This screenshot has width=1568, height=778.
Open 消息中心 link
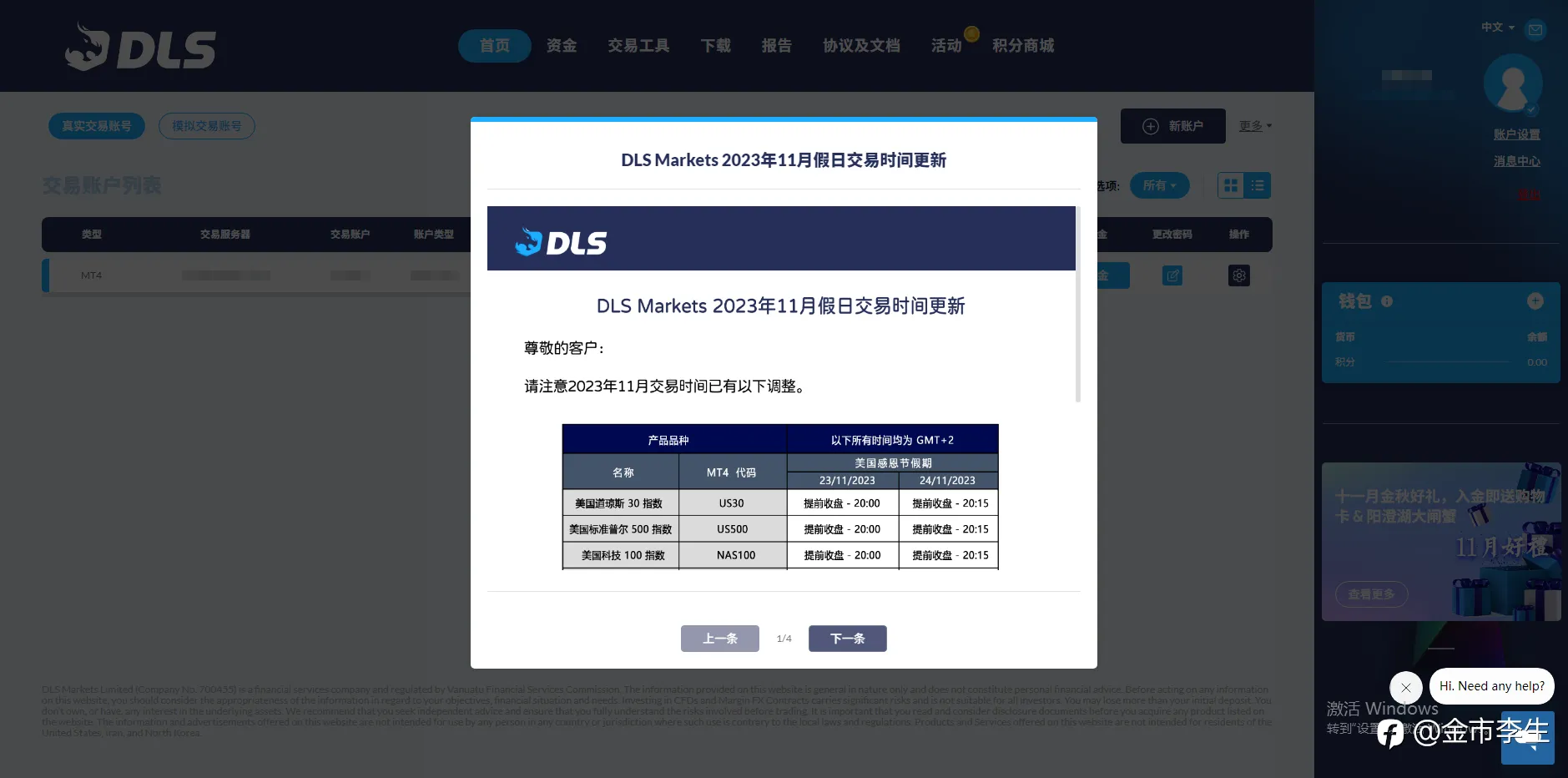[x=1516, y=161]
